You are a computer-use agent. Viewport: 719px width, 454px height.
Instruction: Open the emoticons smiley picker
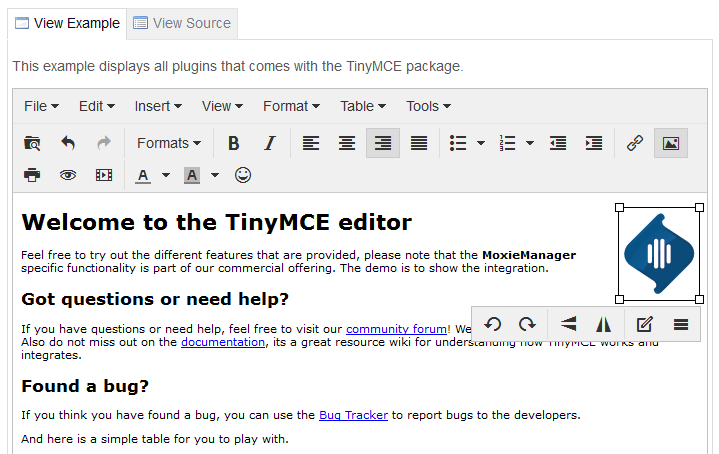[x=243, y=175]
